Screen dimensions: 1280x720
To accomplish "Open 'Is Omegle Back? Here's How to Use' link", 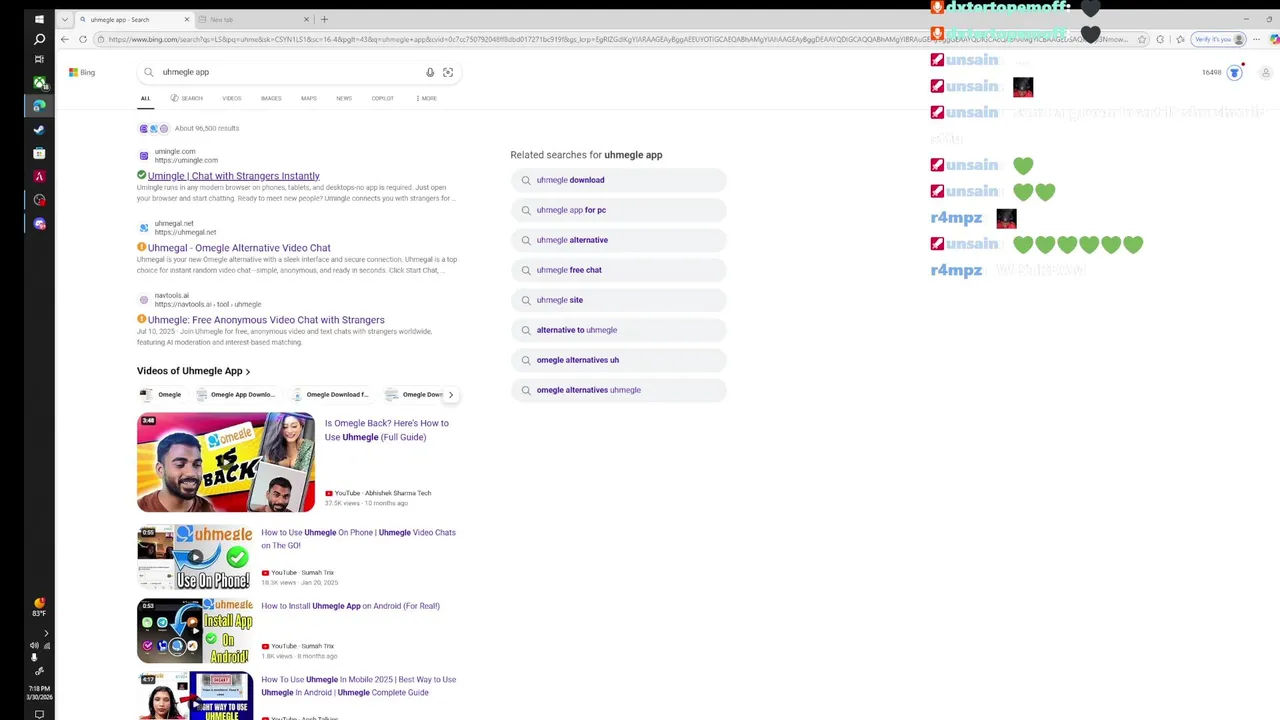I will (x=386, y=430).
